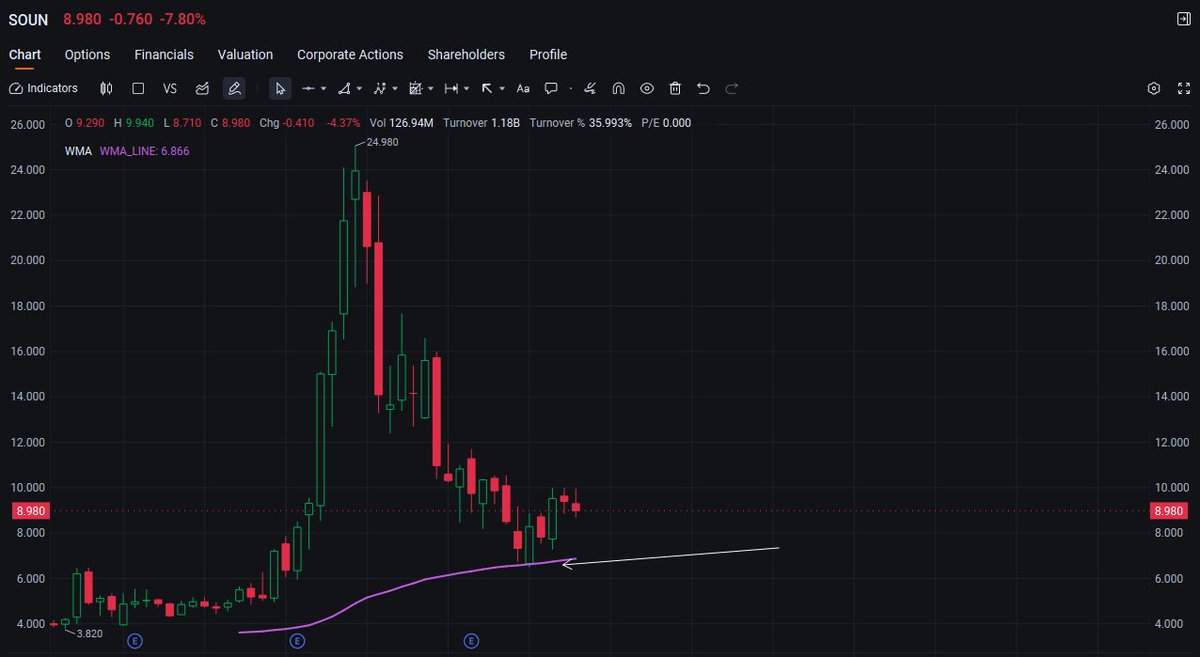Select the candlestick chart type icon
1200x657 pixels.
107,88
